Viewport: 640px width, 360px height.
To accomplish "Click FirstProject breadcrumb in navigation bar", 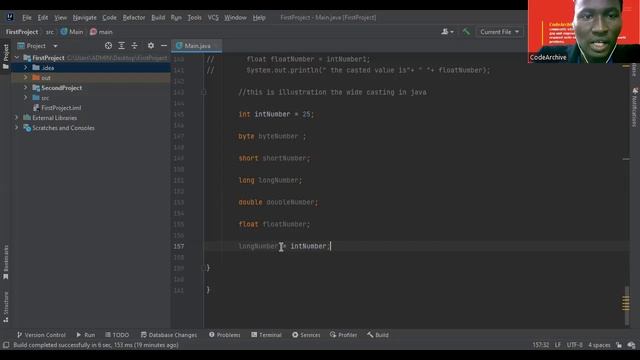I will (x=22, y=32).
